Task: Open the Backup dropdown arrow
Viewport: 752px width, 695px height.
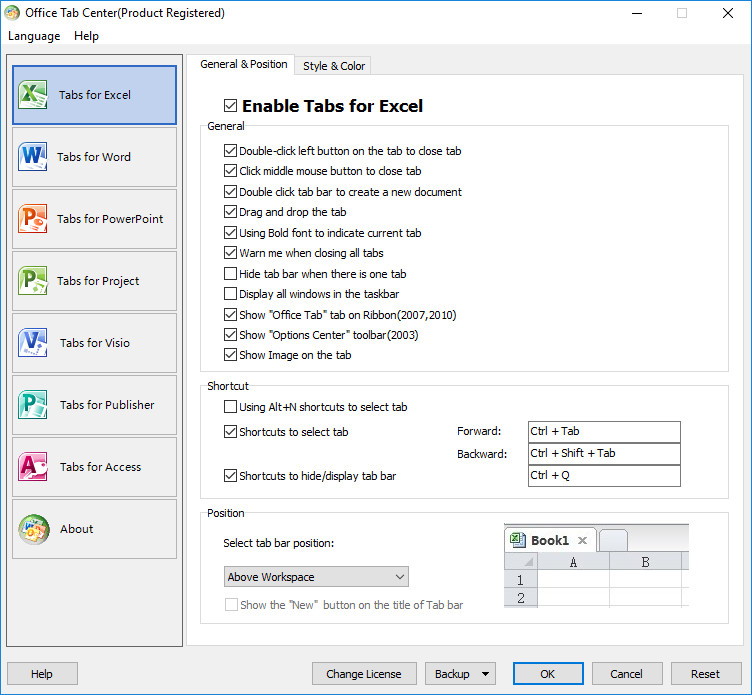Action: point(485,674)
